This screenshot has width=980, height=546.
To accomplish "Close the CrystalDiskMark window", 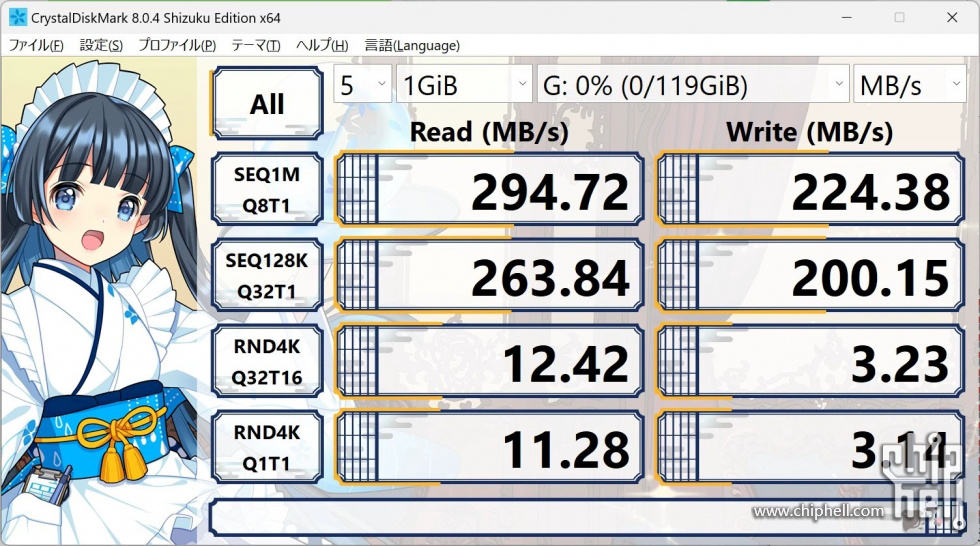I will point(952,17).
